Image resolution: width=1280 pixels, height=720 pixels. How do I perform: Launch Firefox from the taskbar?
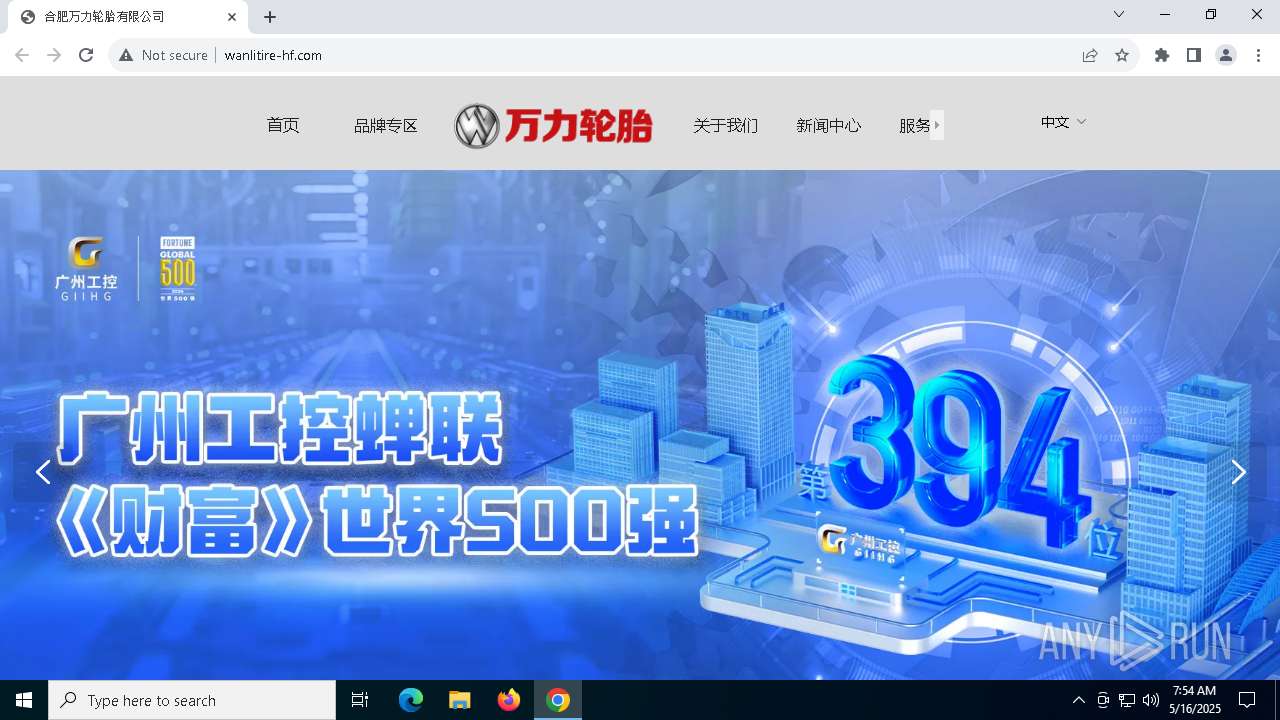pyautogui.click(x=509, y=700)
